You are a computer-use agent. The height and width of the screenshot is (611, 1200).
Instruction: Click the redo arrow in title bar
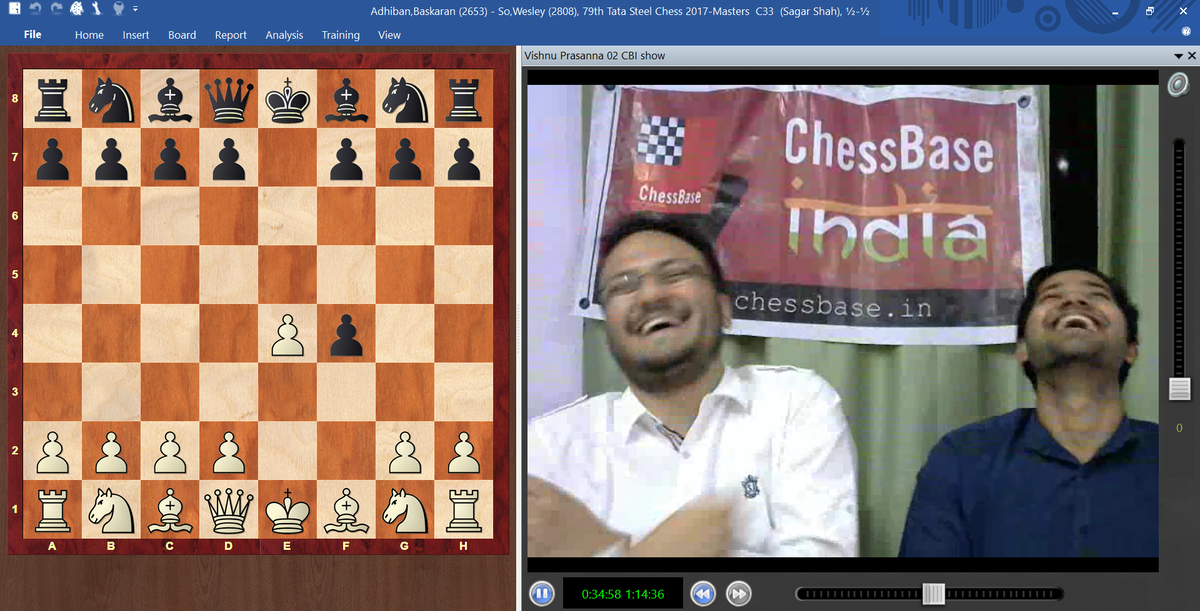tap(54, 10)
